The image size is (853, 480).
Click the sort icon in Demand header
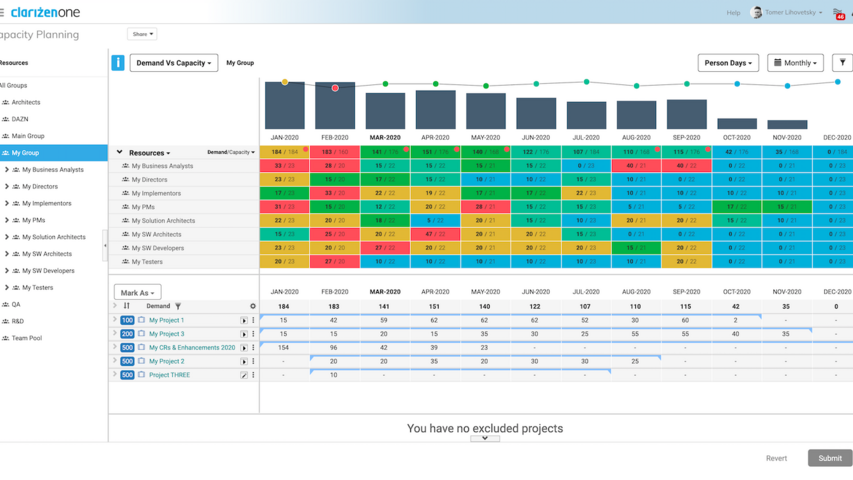click(127, 306)
